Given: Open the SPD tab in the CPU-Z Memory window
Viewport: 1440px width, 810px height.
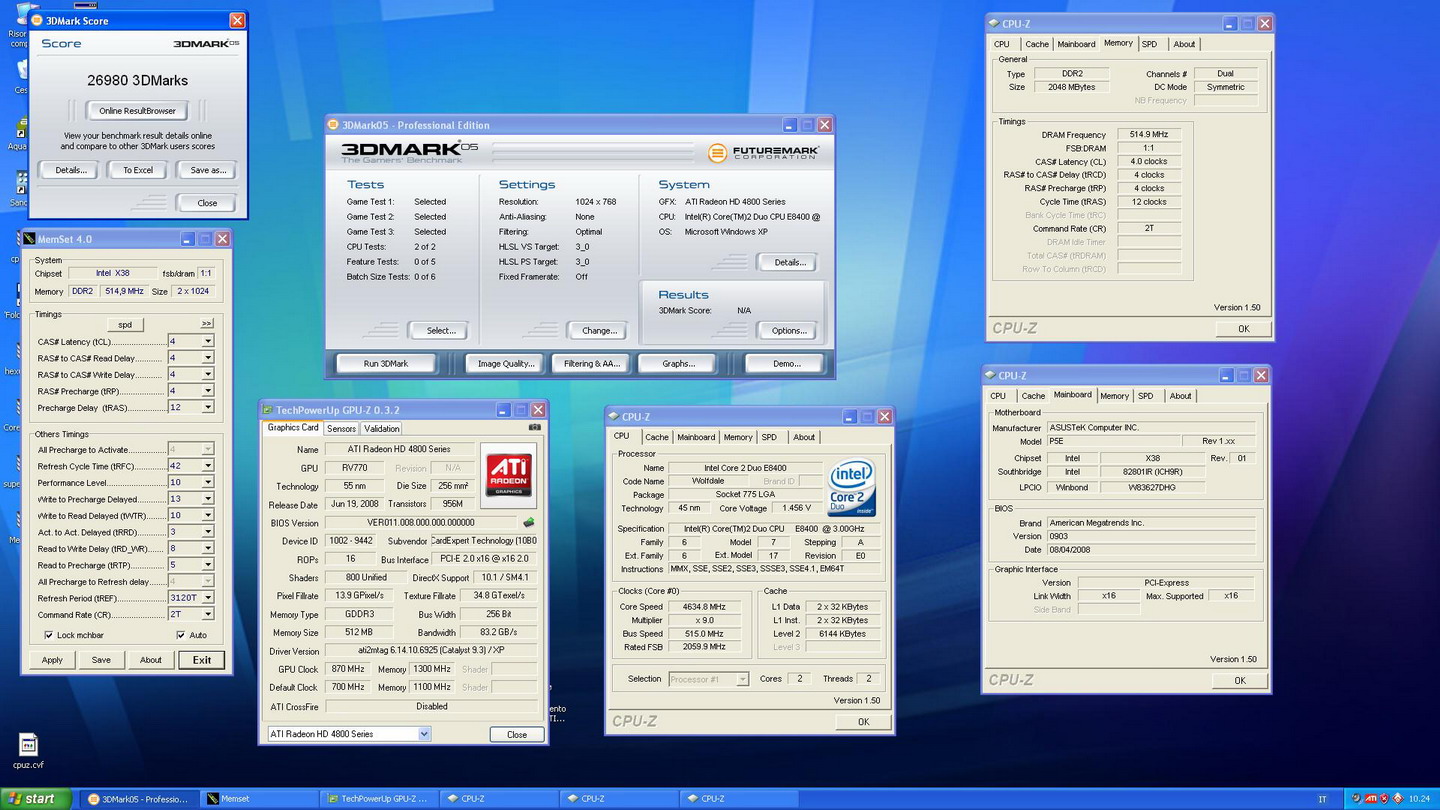Looking at the screenshot, I should (x=1150, y=44).
